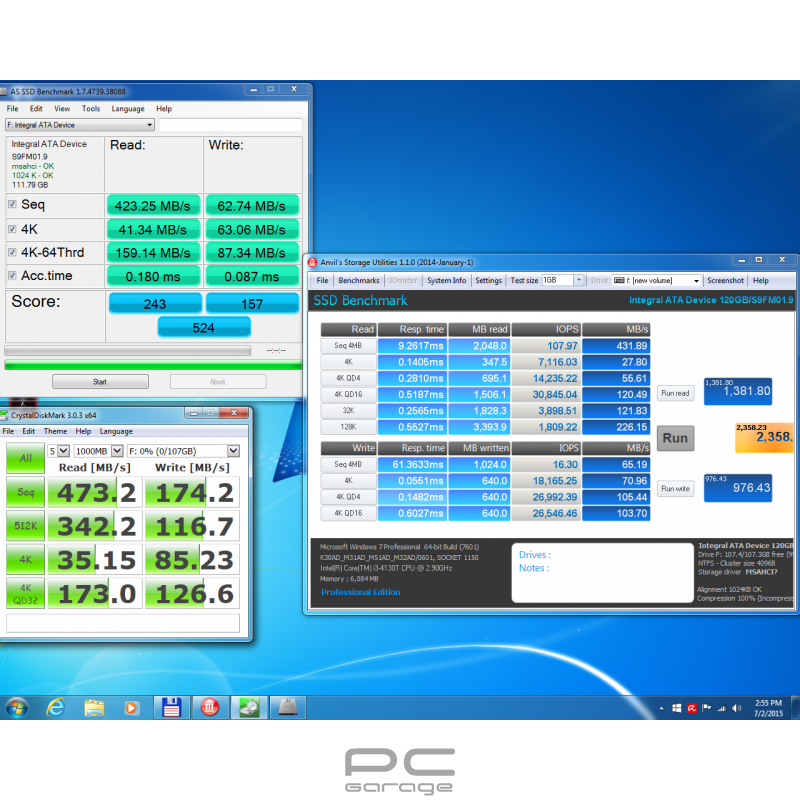This screenshot has height=800, width=800.
Task: Open AS SSD Tools menu
Action: click(x=91, y=109)
